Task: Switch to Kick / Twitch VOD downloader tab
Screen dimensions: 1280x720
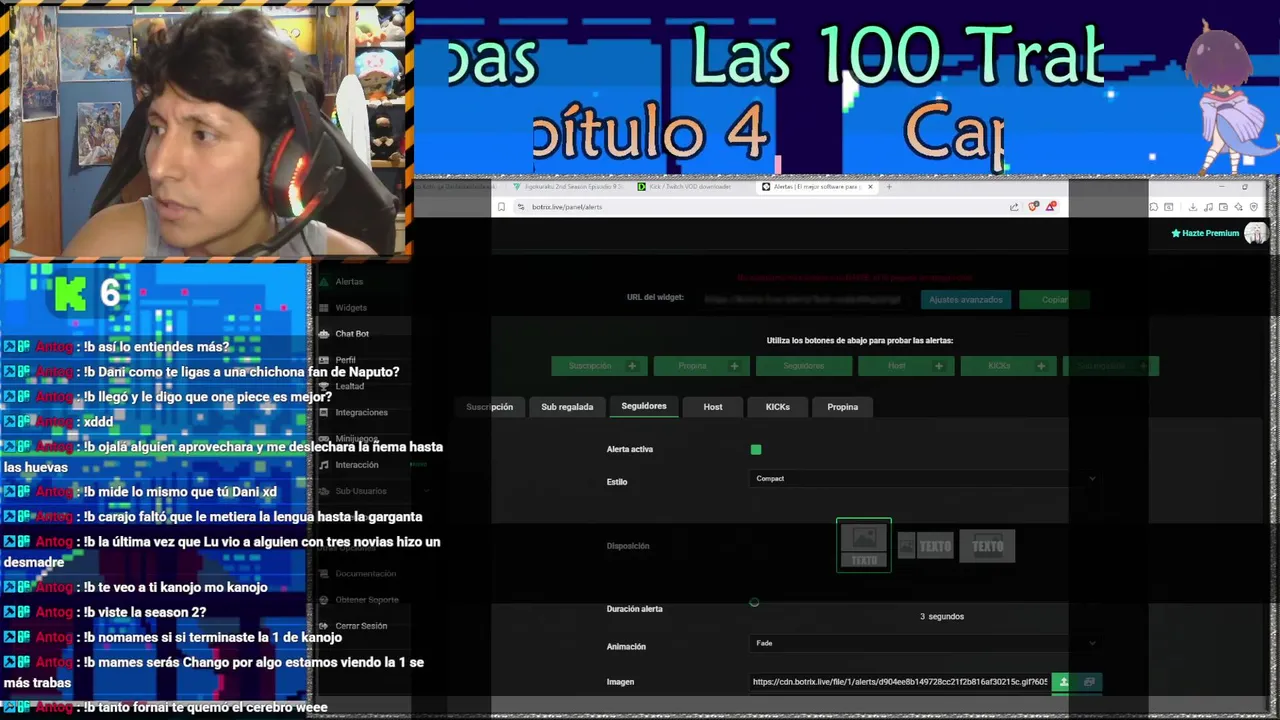Action: [692, 187]
